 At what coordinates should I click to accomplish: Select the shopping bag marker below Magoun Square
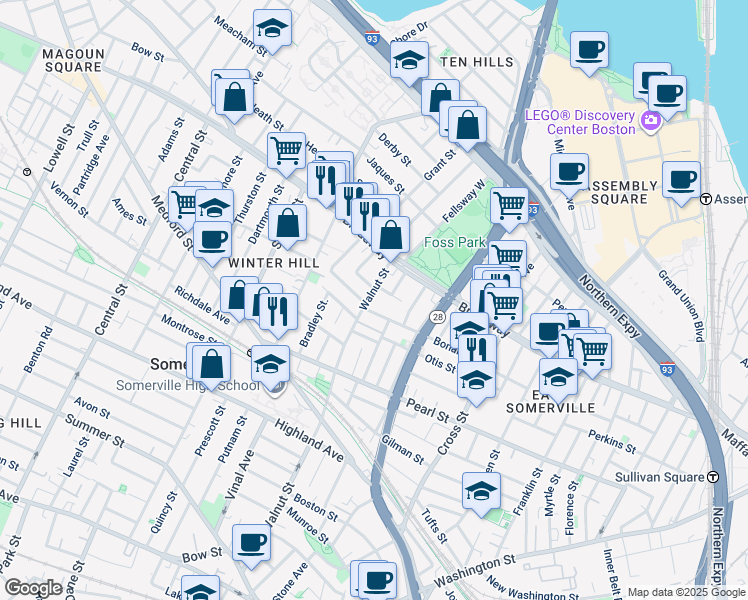point(234,97)
